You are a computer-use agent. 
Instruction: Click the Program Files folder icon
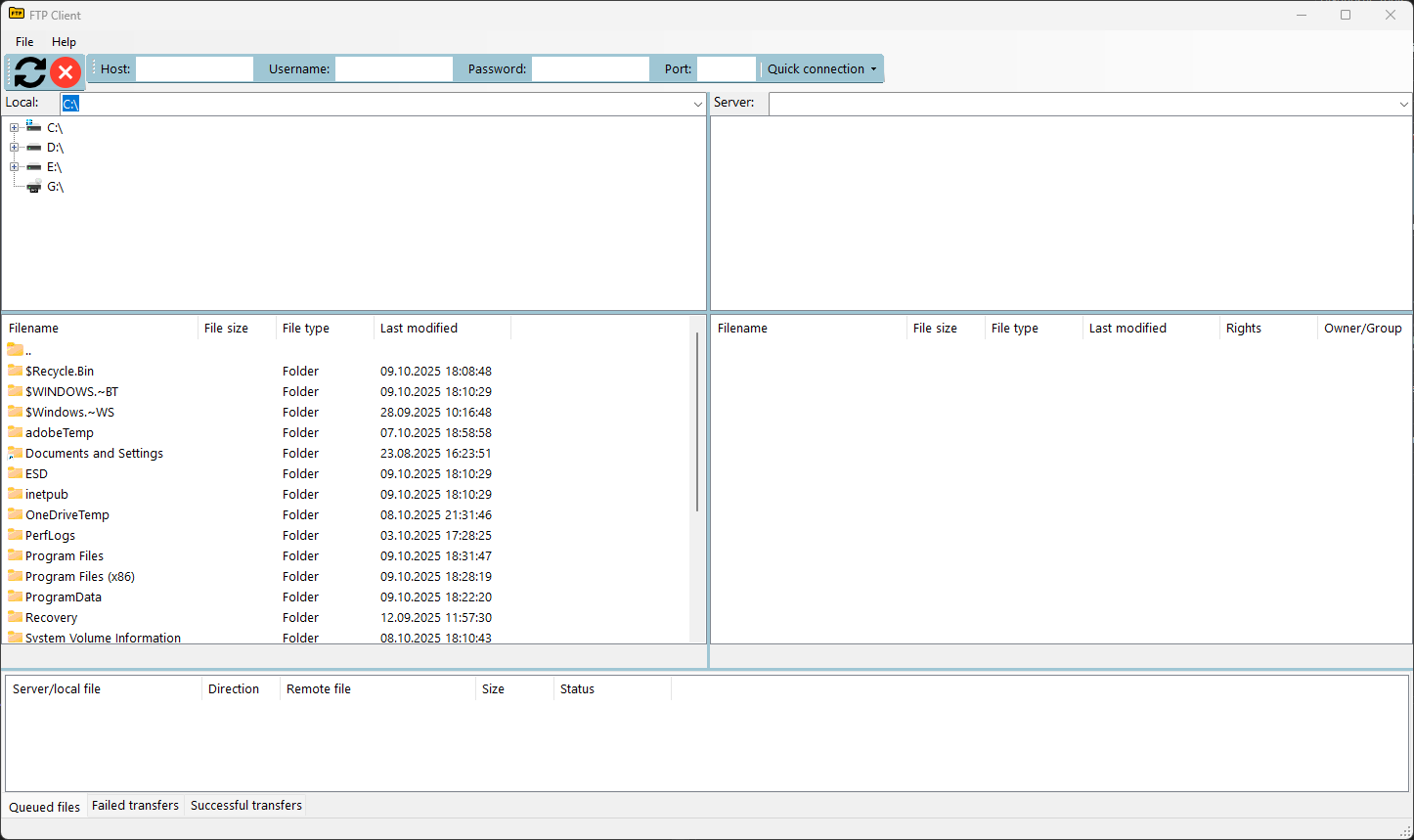coord(15,555)
